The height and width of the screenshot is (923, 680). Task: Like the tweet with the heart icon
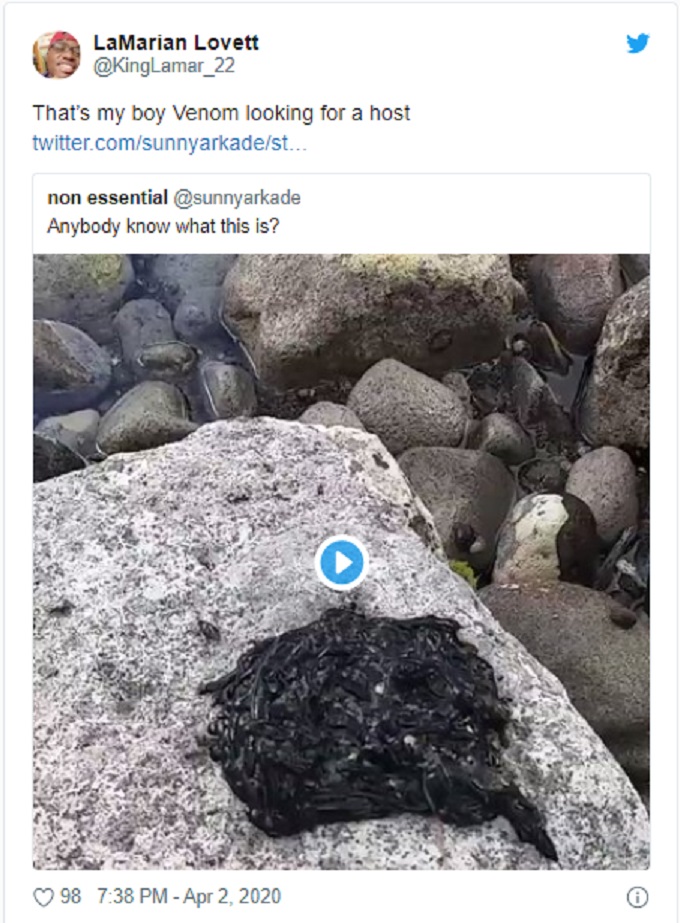[x=43, y=897]
